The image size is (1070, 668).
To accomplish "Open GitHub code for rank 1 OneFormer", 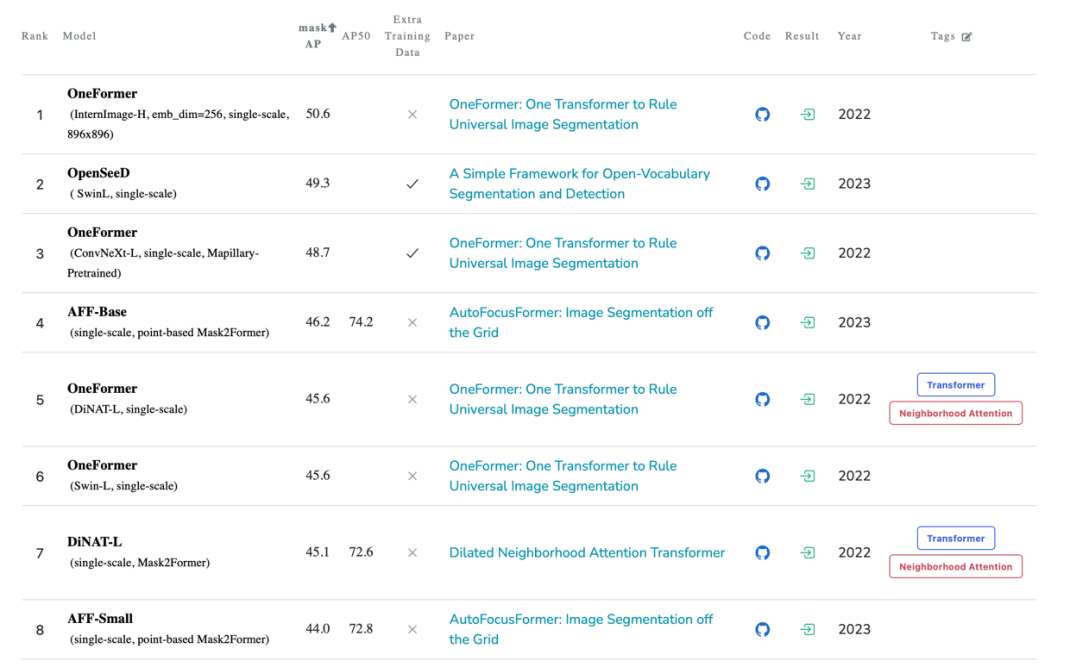I will pyautogui.click(x=762, y=114).
